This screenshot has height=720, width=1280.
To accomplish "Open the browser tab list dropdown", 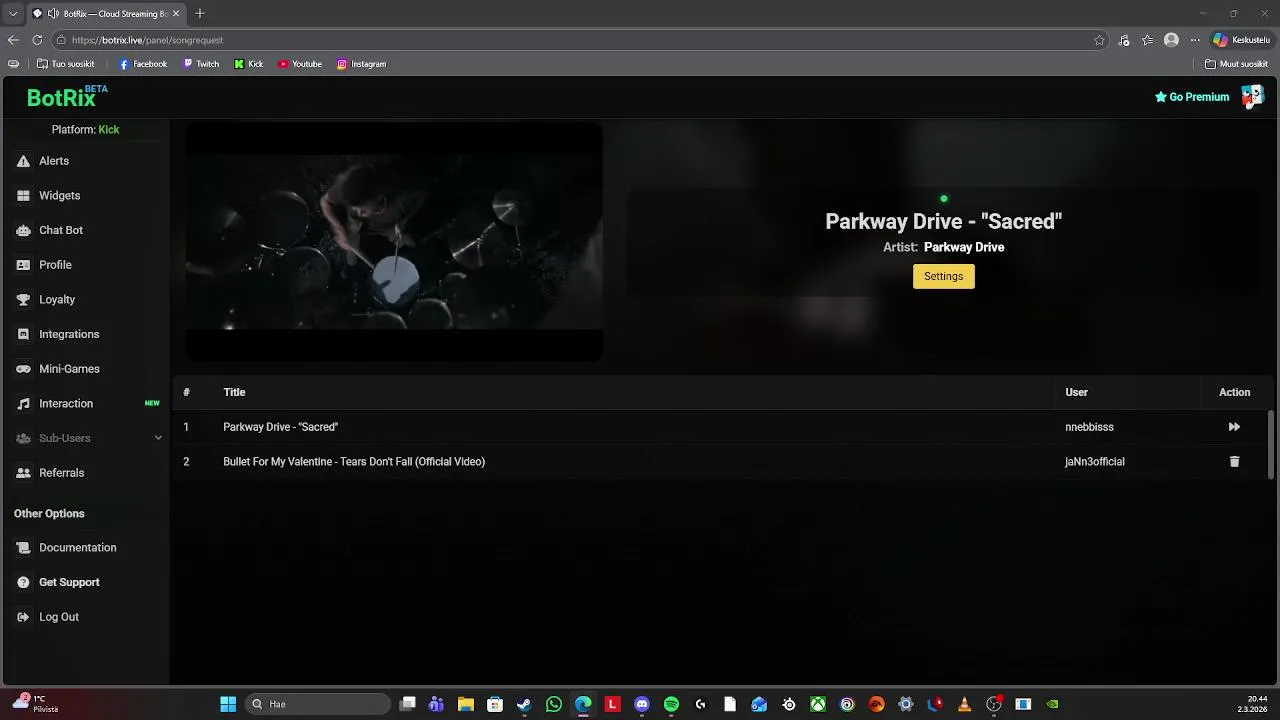I will pos(13,14).
